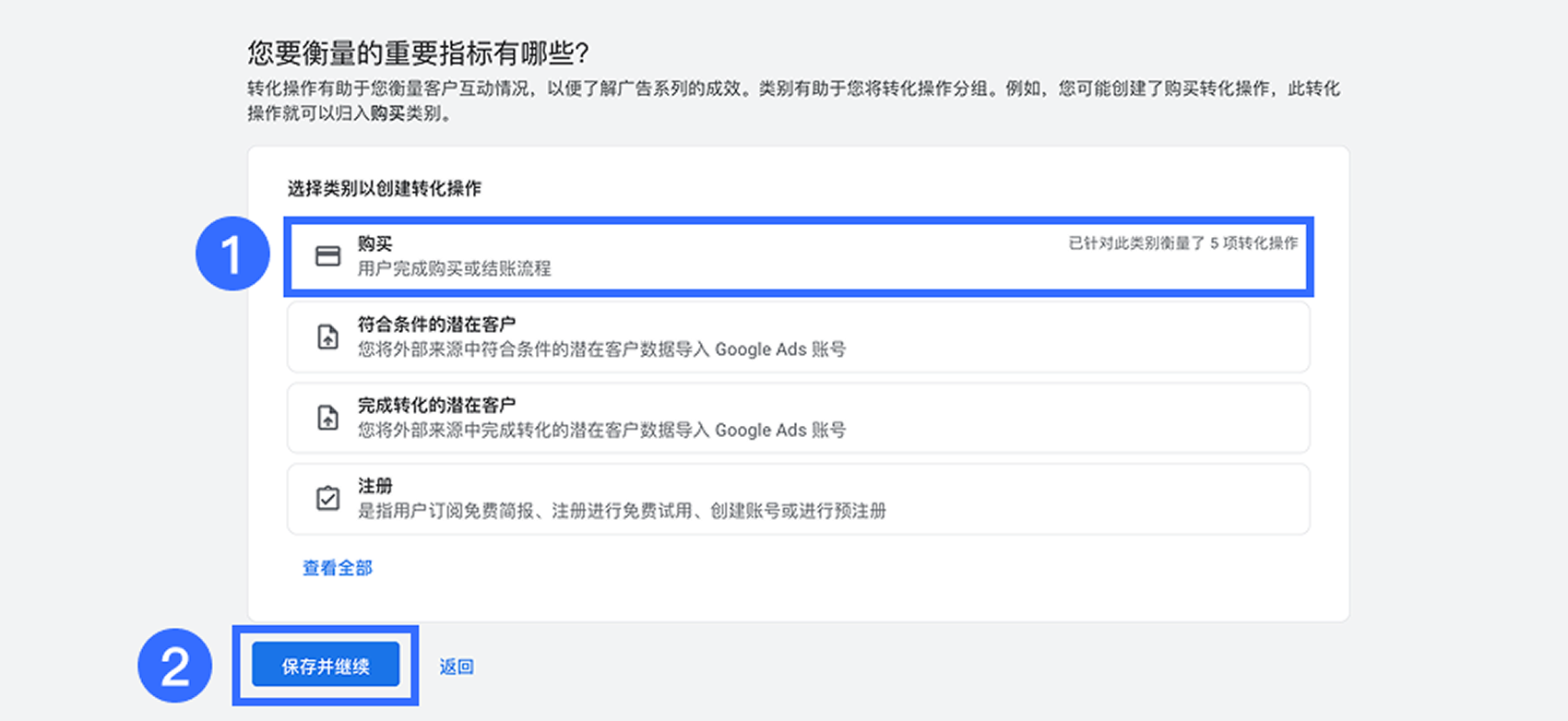Click the 已针对此类别衡量了 5 项转化操作 note

[x=1182, y=243]
